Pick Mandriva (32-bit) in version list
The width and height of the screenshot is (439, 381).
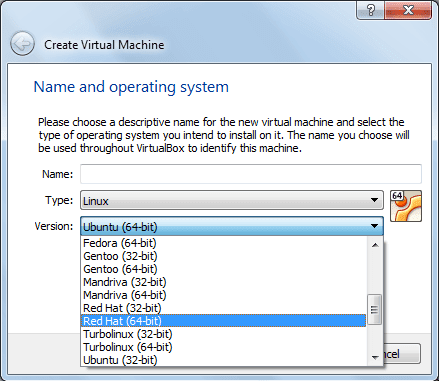click(223, 282)
